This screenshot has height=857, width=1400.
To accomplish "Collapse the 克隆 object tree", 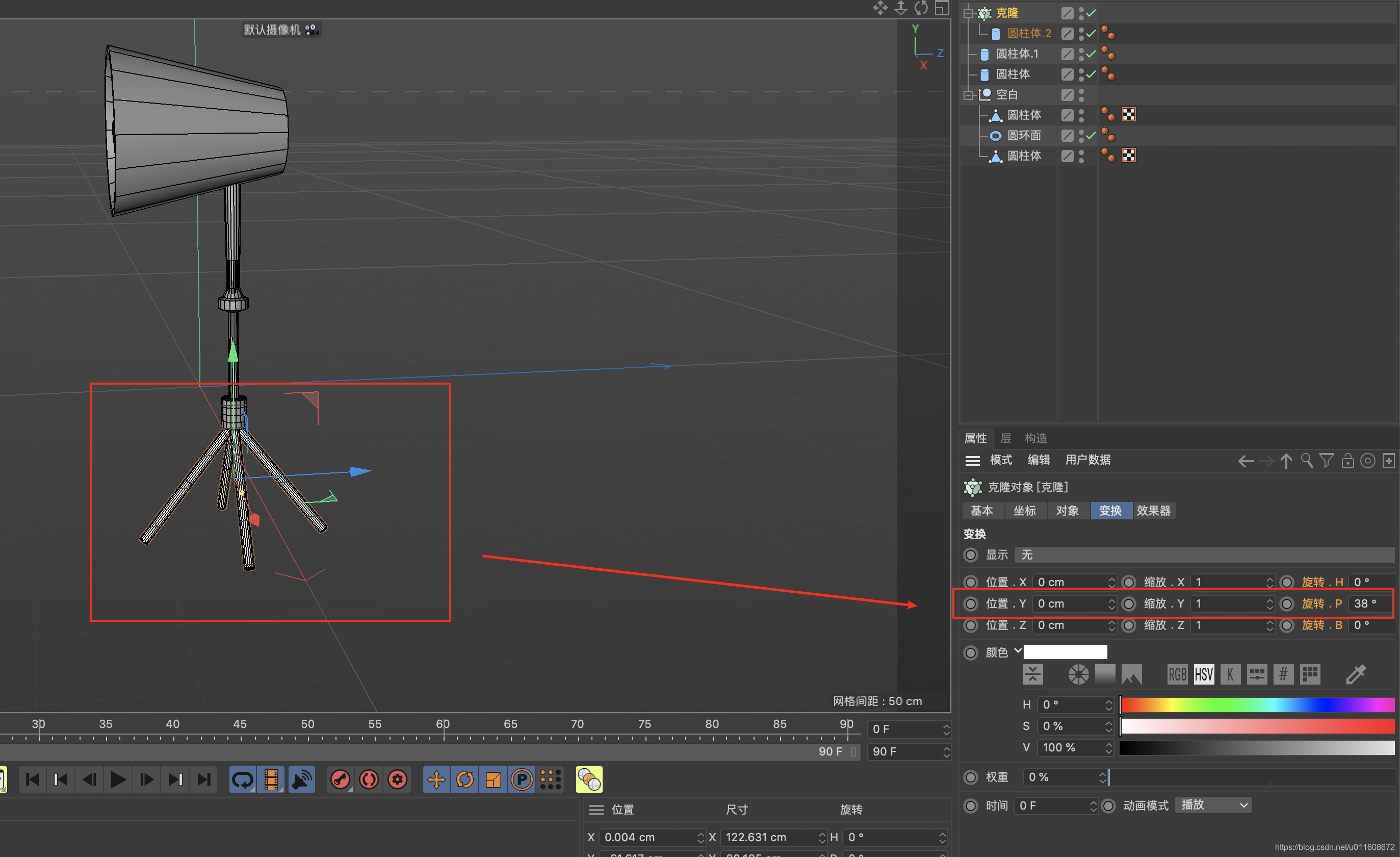I will [x=968, y=13].
